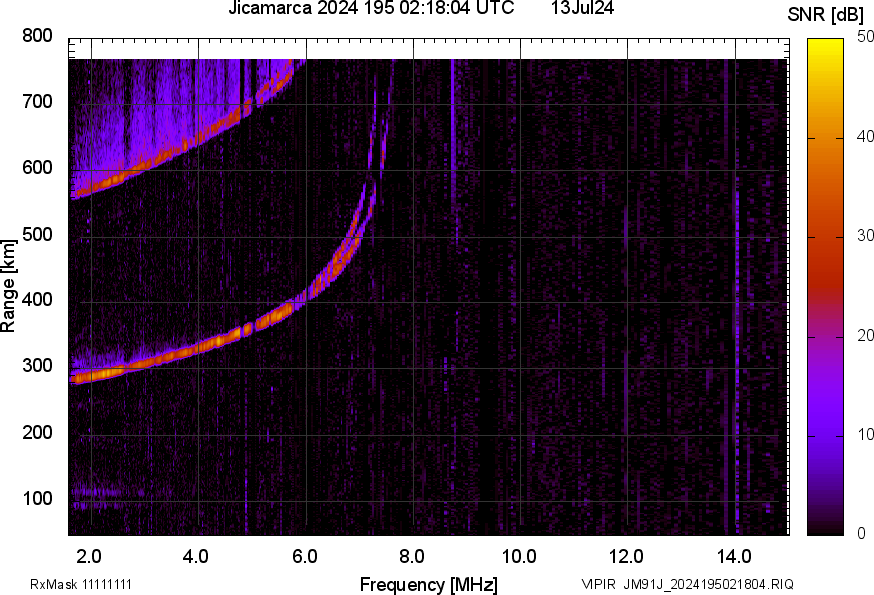Click the frequency tick label "8.0"
This screenshot has width=874, height=595.
[x=411, y=557]
